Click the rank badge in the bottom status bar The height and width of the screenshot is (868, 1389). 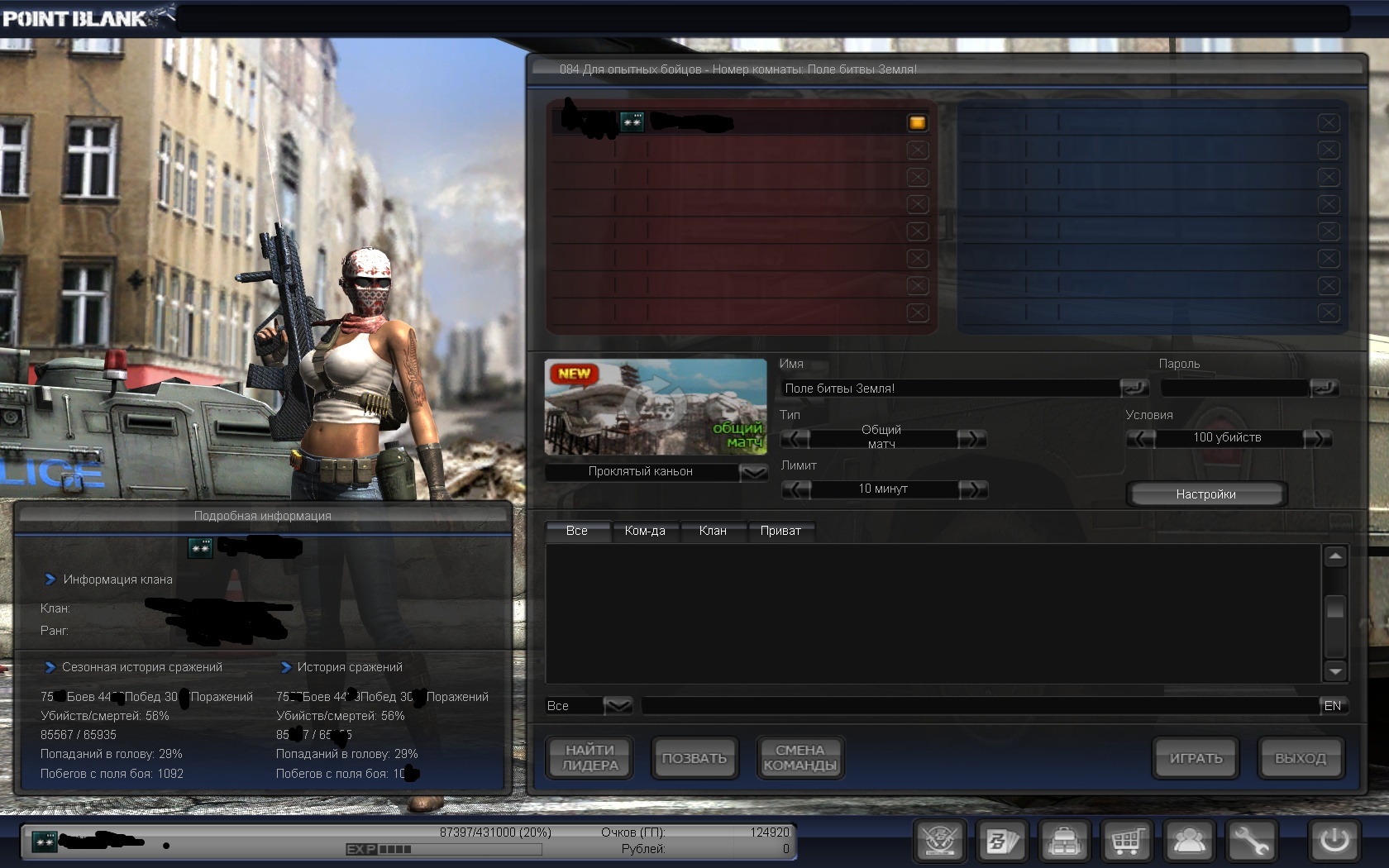click(x=45, y=842)
